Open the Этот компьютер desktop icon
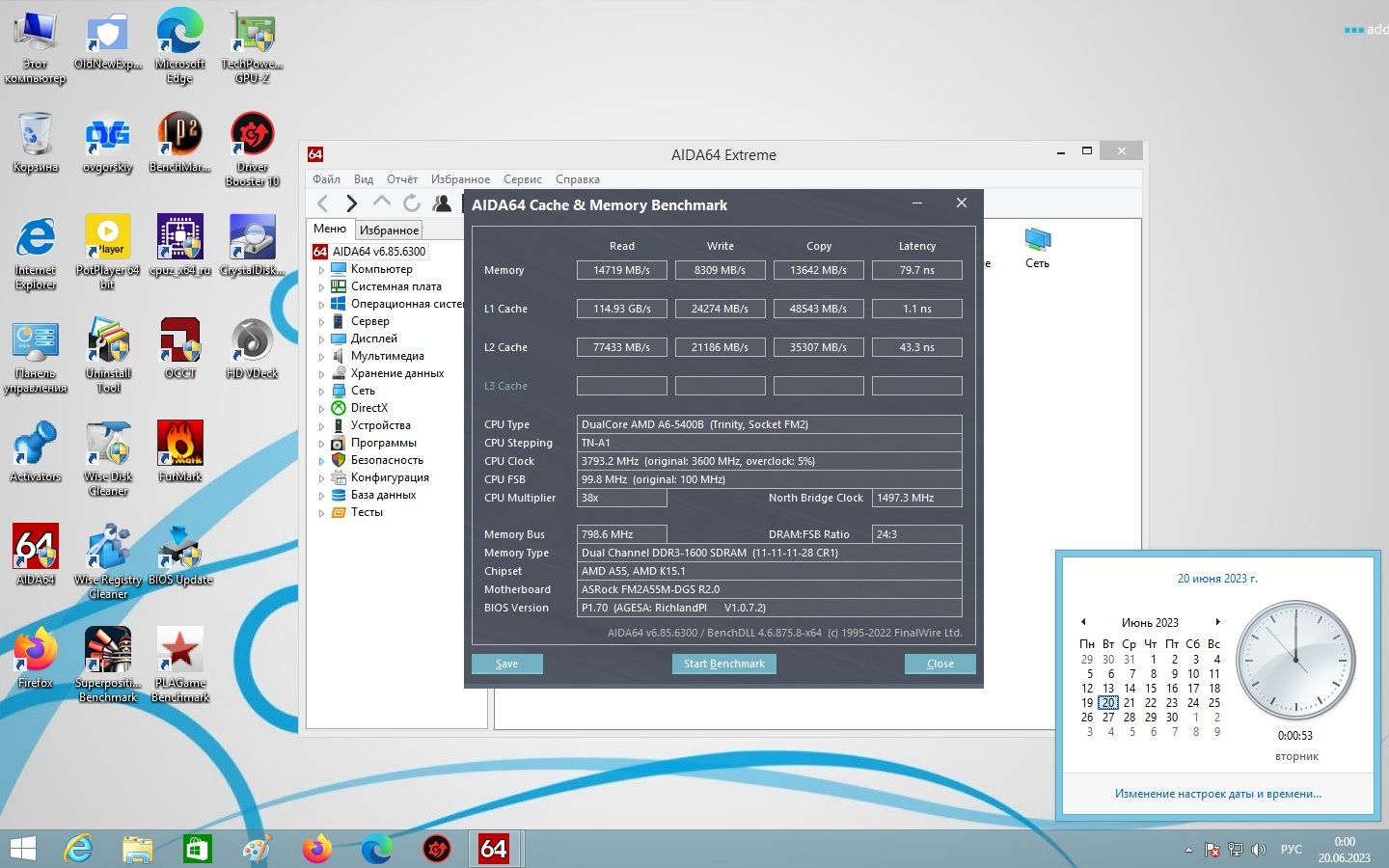Image resolution: width=1389 pixels, height=868 pixels. tap(36, 47)
